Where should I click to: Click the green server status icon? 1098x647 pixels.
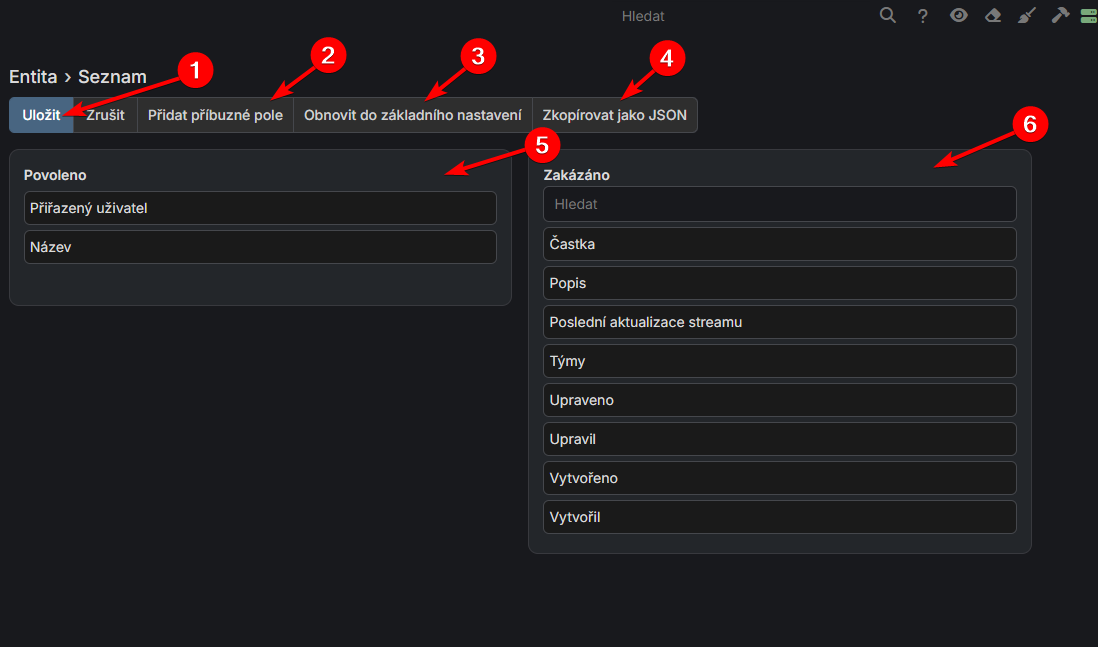tap(1087, 15)
